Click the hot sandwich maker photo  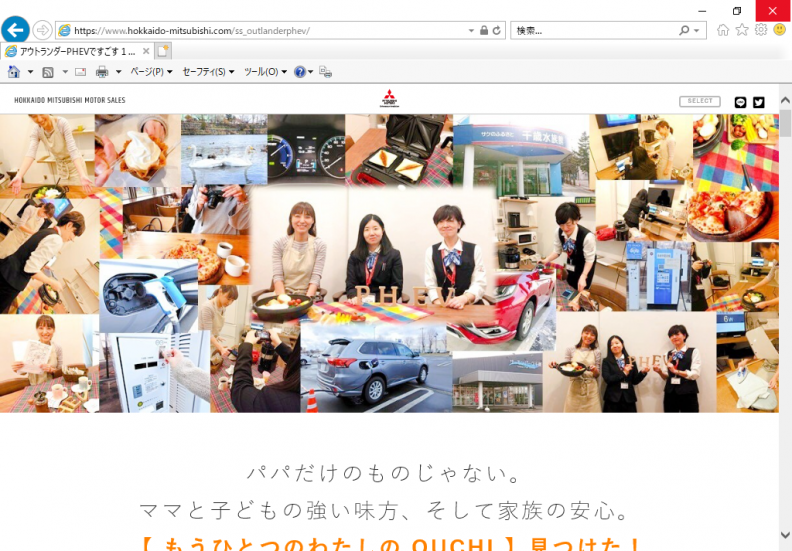click(x=399, y=149)
